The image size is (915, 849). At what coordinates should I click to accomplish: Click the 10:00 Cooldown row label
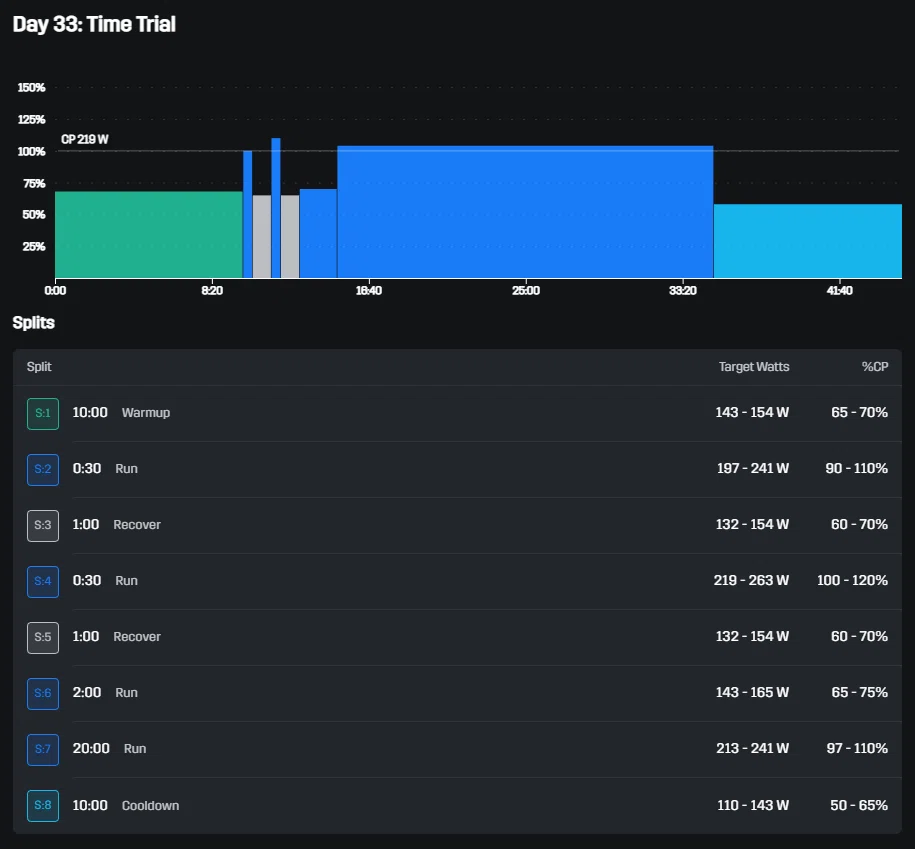125,805
